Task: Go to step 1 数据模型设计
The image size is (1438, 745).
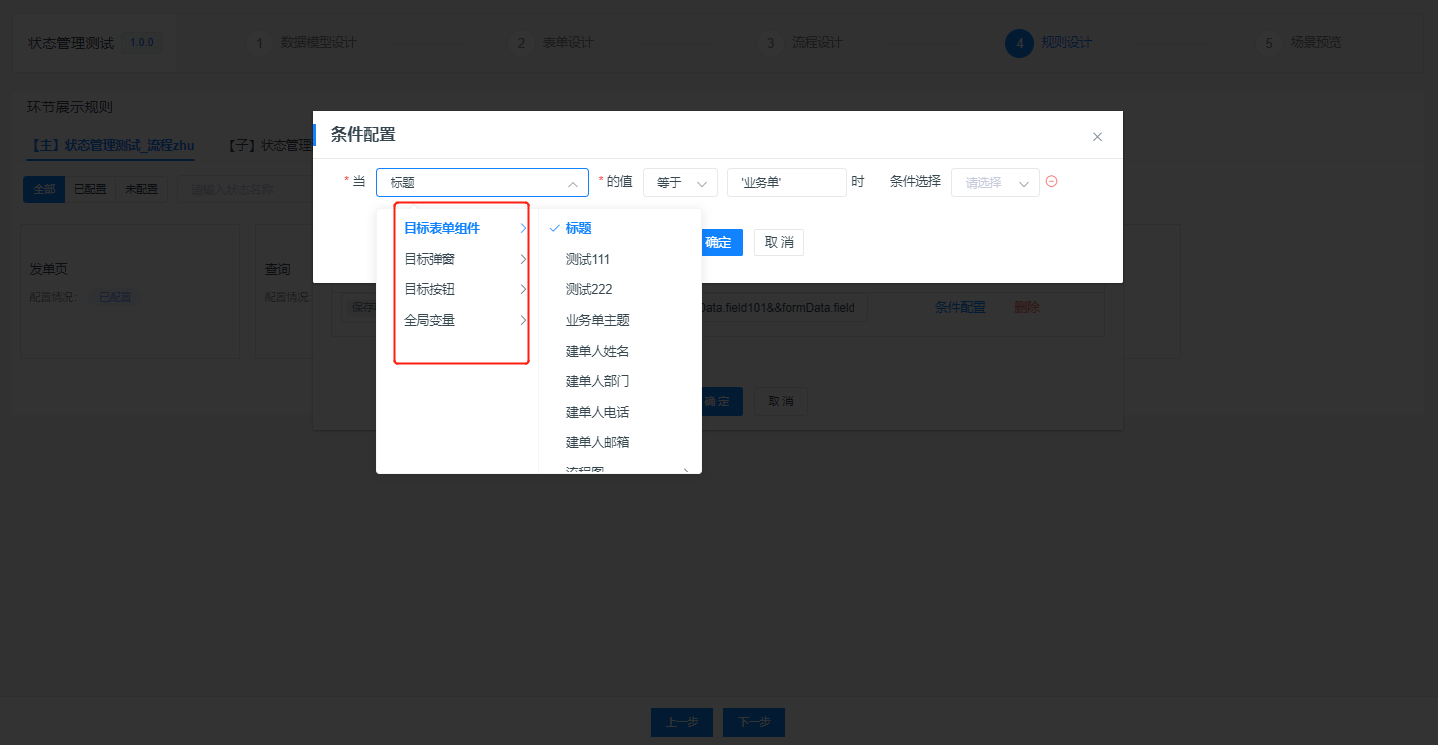Action: pyautogui.click(x=302, y=43)
